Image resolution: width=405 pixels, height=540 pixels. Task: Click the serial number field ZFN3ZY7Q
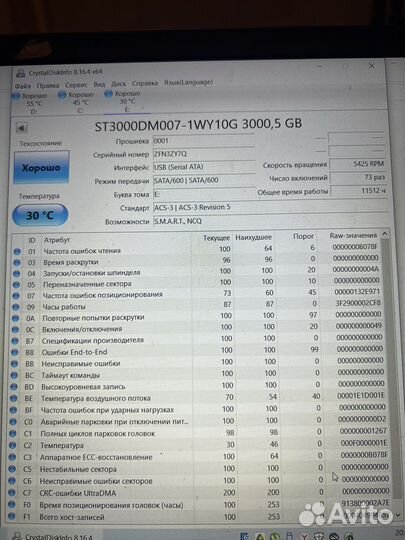click(x=204, y=154)
